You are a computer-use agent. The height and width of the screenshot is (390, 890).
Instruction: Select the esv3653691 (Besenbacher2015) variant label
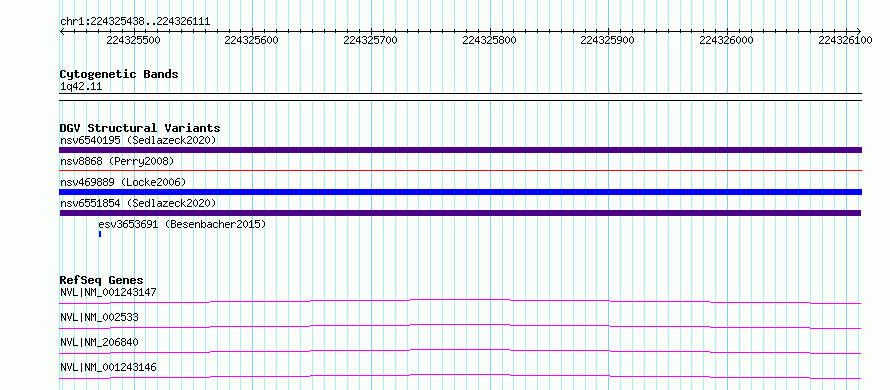(182, 224)
